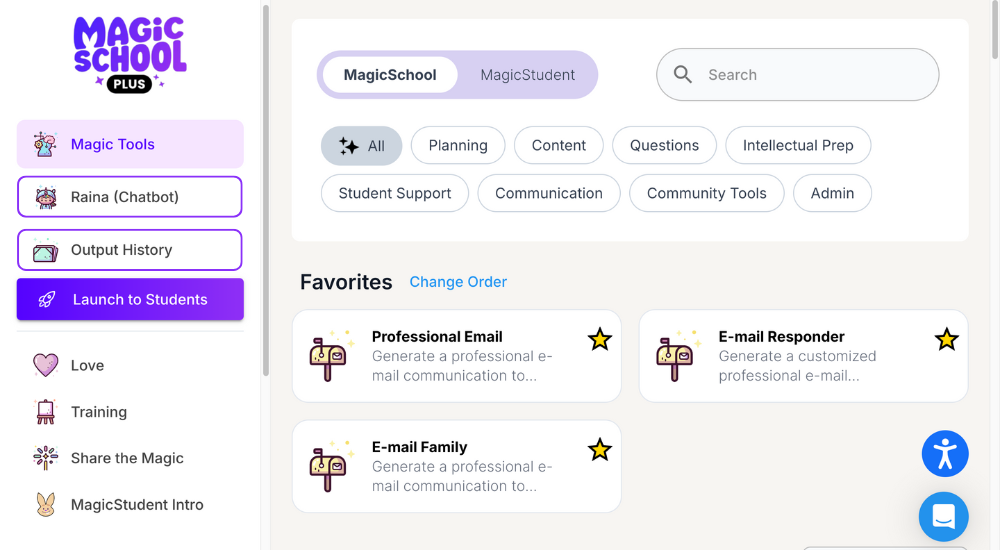Select the MagicSchool tab

tap(390, 75)
